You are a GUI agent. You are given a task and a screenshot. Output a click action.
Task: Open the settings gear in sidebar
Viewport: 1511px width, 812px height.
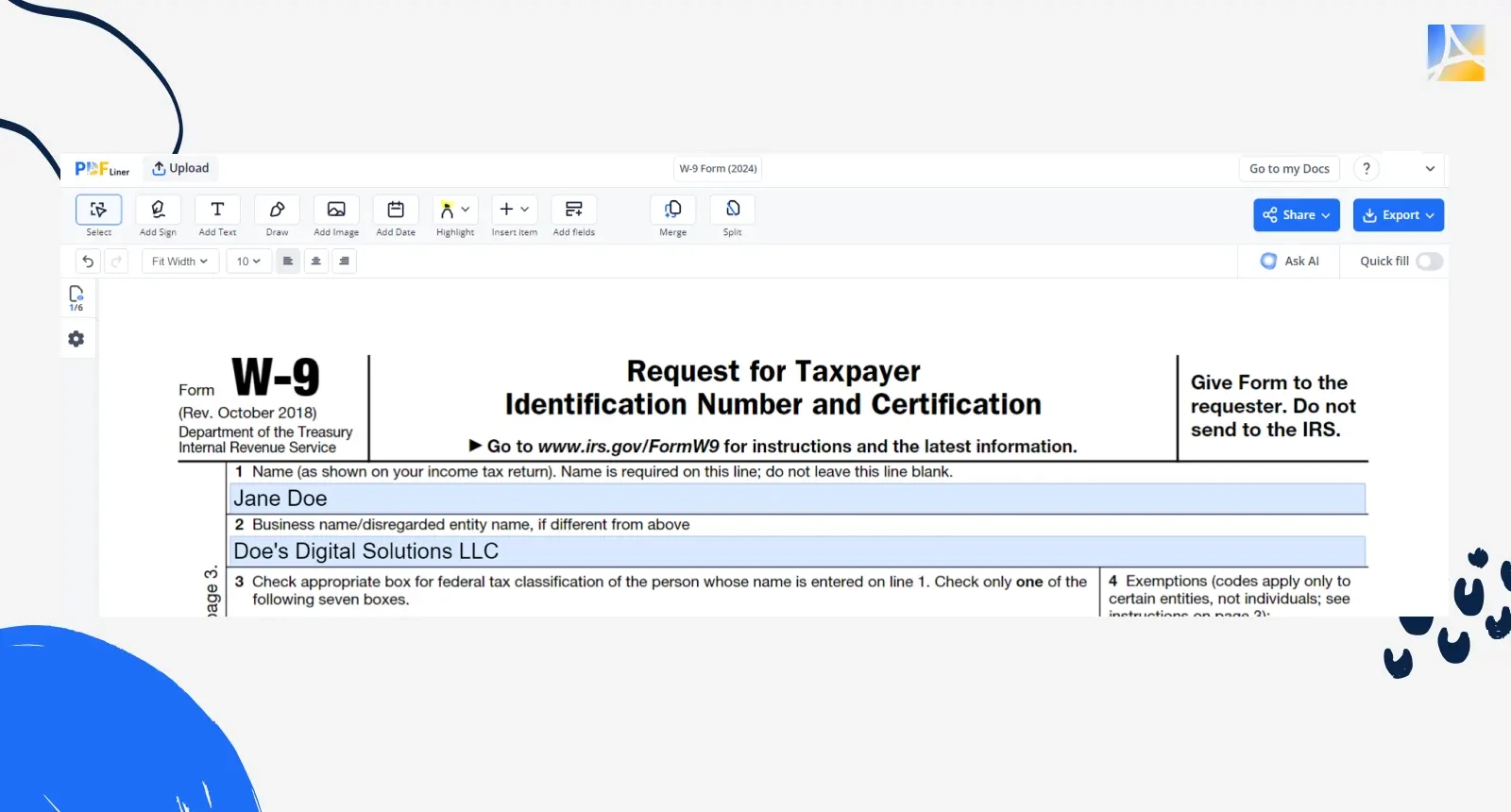76,339
